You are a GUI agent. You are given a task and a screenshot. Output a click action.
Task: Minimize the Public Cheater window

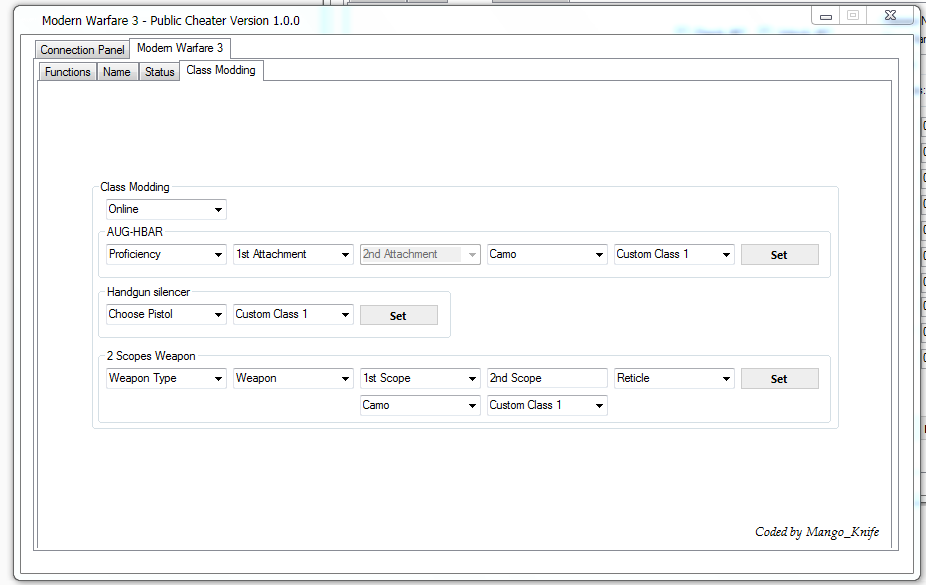826,16
